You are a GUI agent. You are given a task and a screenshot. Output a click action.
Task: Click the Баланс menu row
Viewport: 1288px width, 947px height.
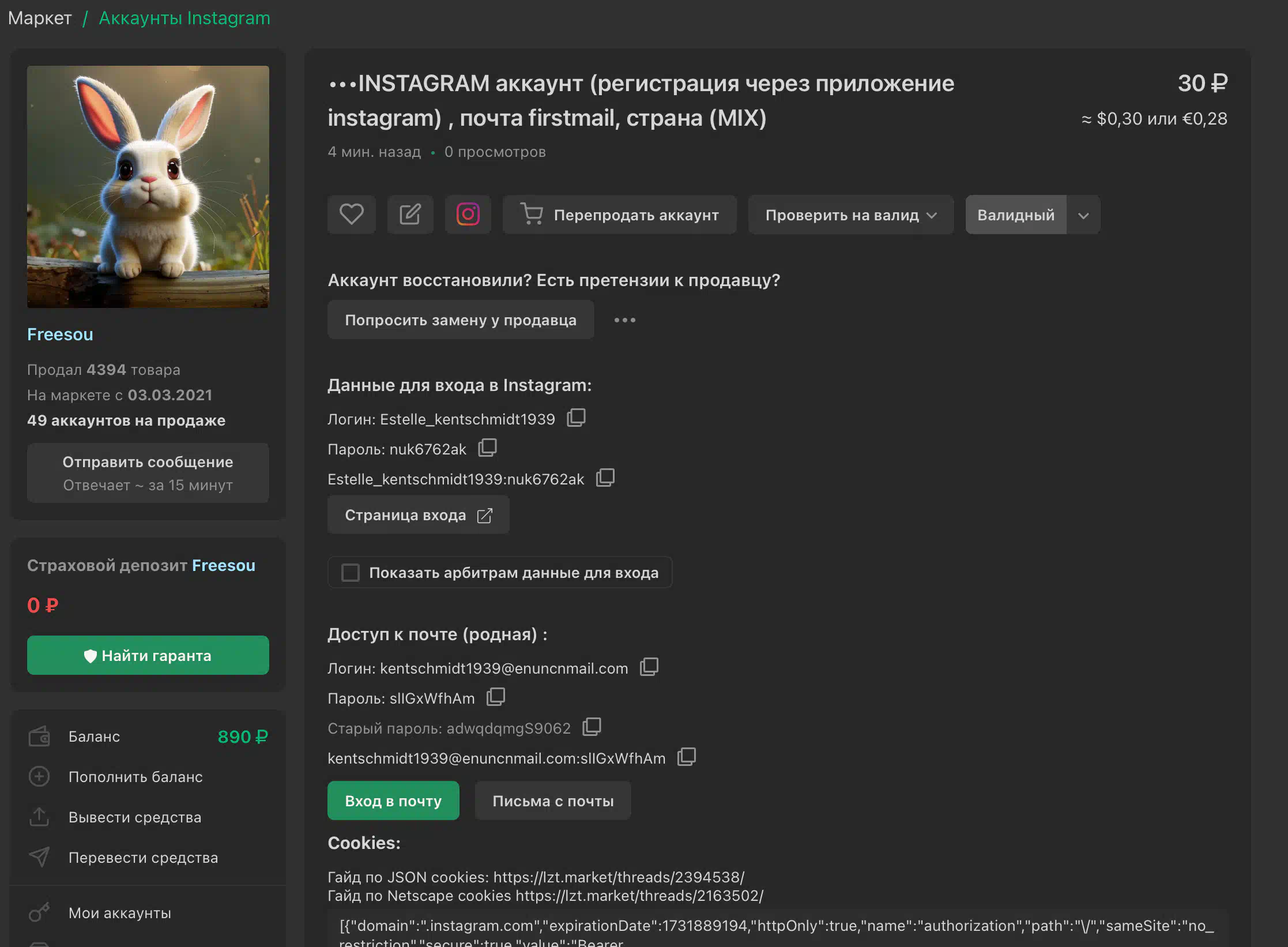pos(148,736)
